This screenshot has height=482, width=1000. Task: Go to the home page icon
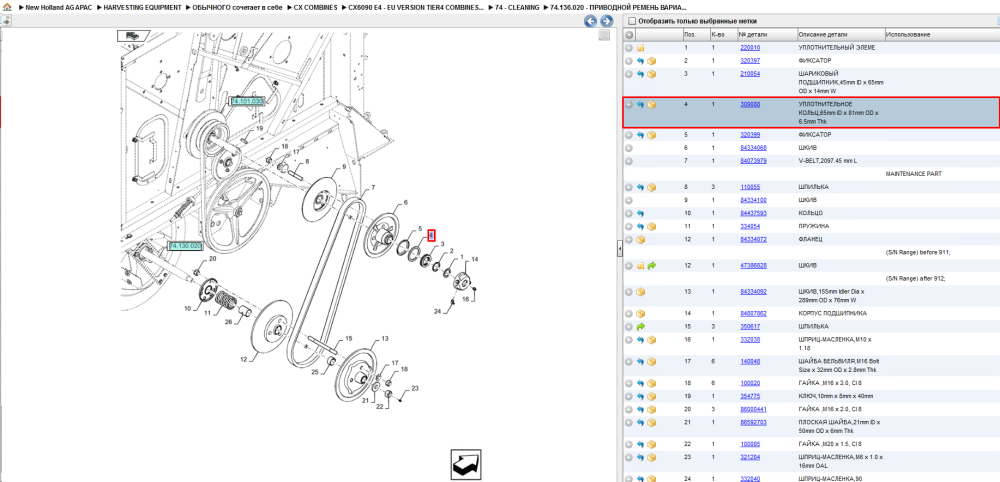(6, 8)
